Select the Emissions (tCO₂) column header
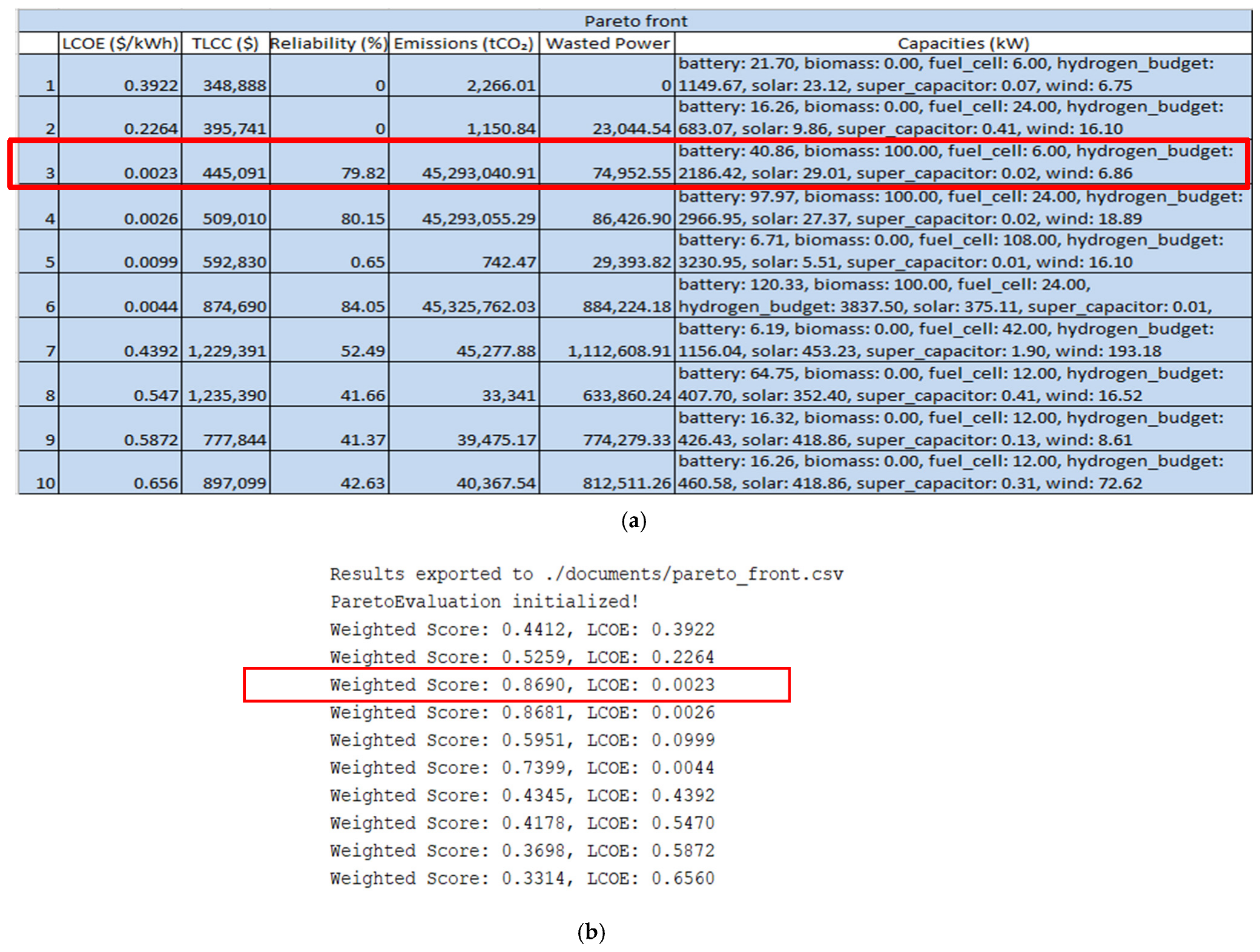Screen dimensions: 1260x952 pyautogui.click(x=464, y=44)
